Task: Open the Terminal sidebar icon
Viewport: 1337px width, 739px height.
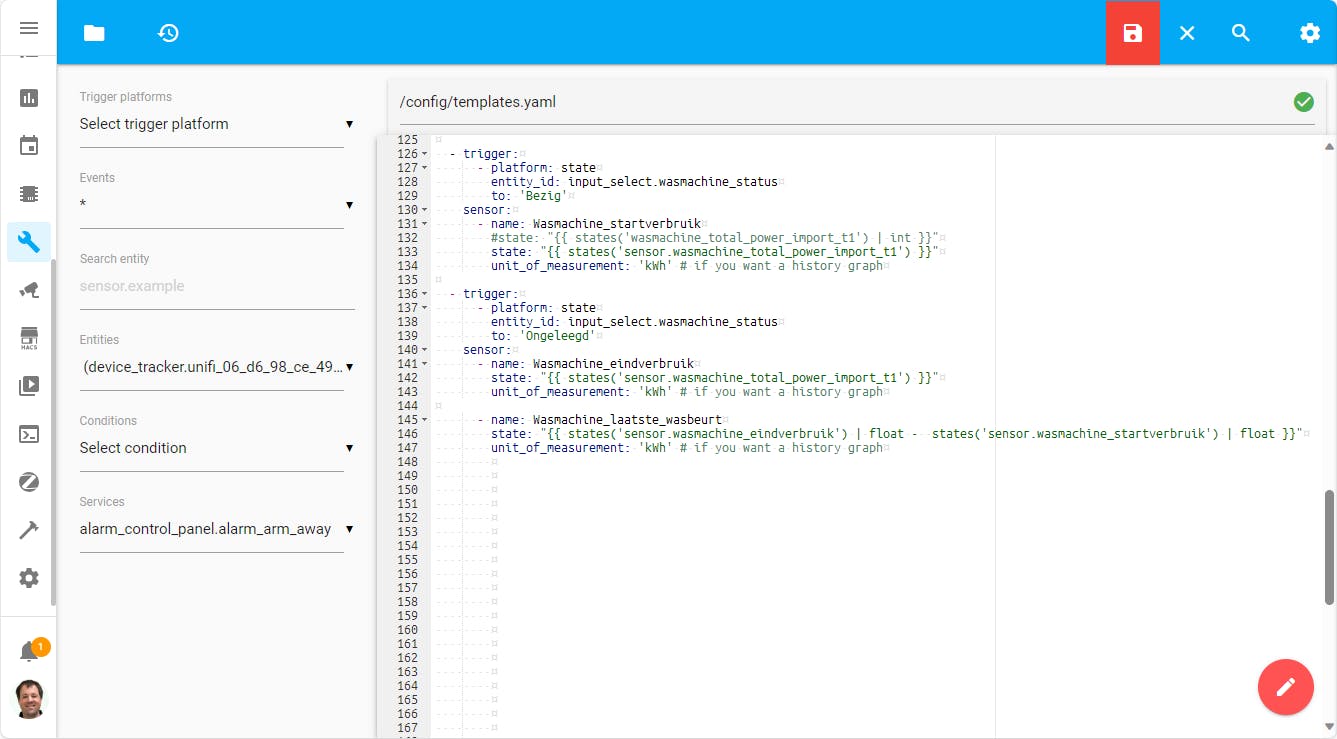Action: click(29, 434)
